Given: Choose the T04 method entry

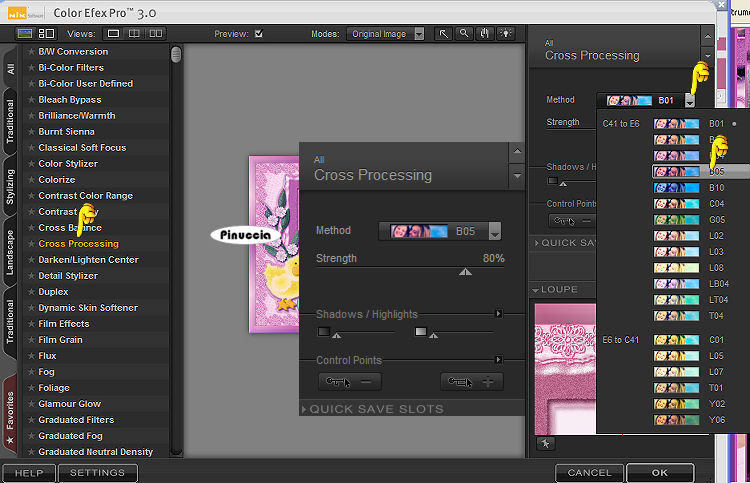Looking at the screenshot, I should pyautogui.click(x=716, y=316).
